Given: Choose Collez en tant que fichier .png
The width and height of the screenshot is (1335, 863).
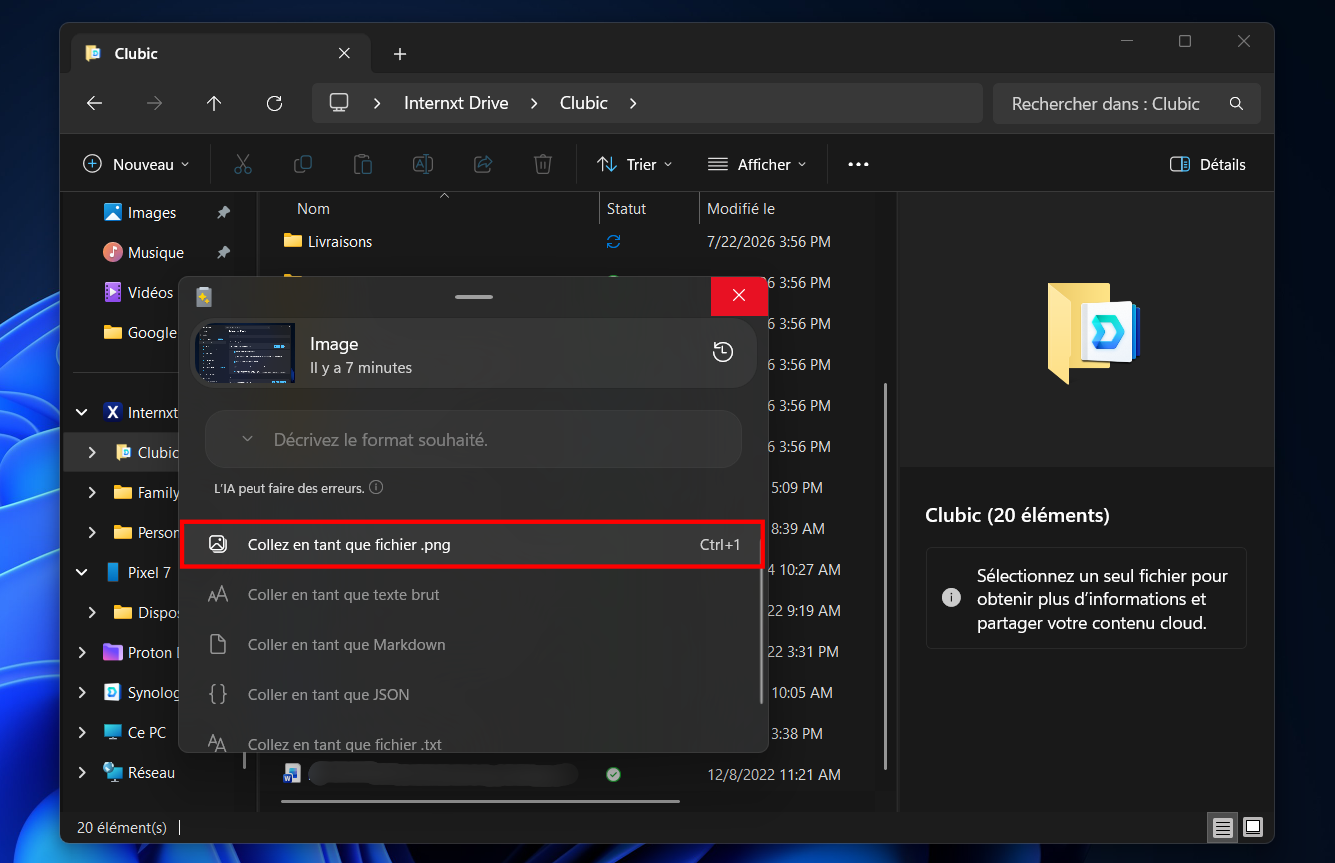Looking at the screenshot, I should click(x=471, y=545).
